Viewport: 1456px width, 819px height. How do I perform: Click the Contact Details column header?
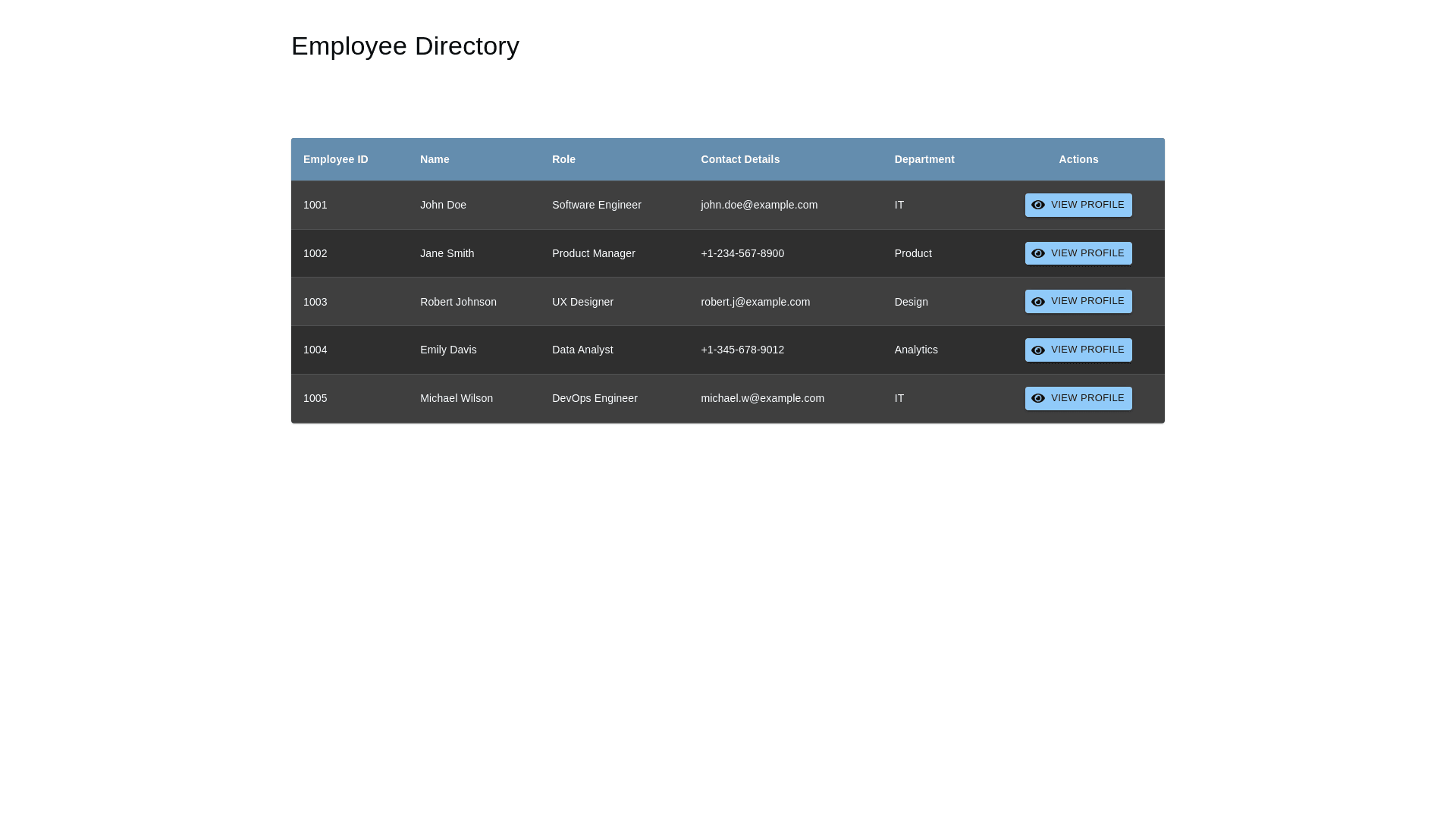[740, 159]
